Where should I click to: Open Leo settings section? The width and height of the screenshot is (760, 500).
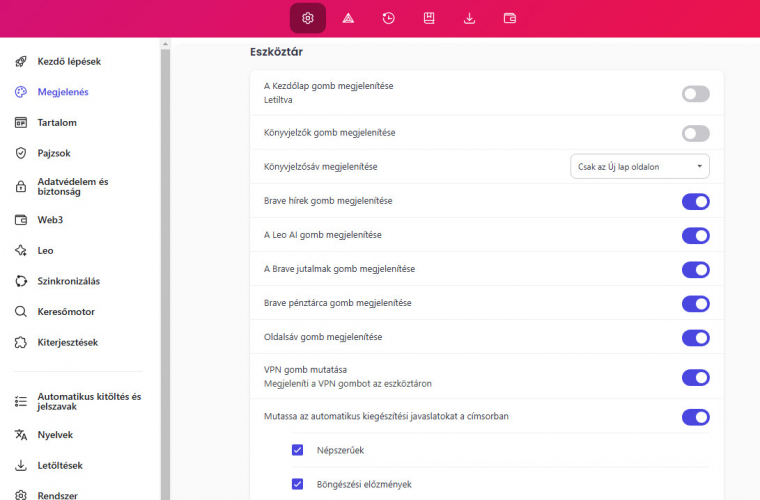point(46,250)
